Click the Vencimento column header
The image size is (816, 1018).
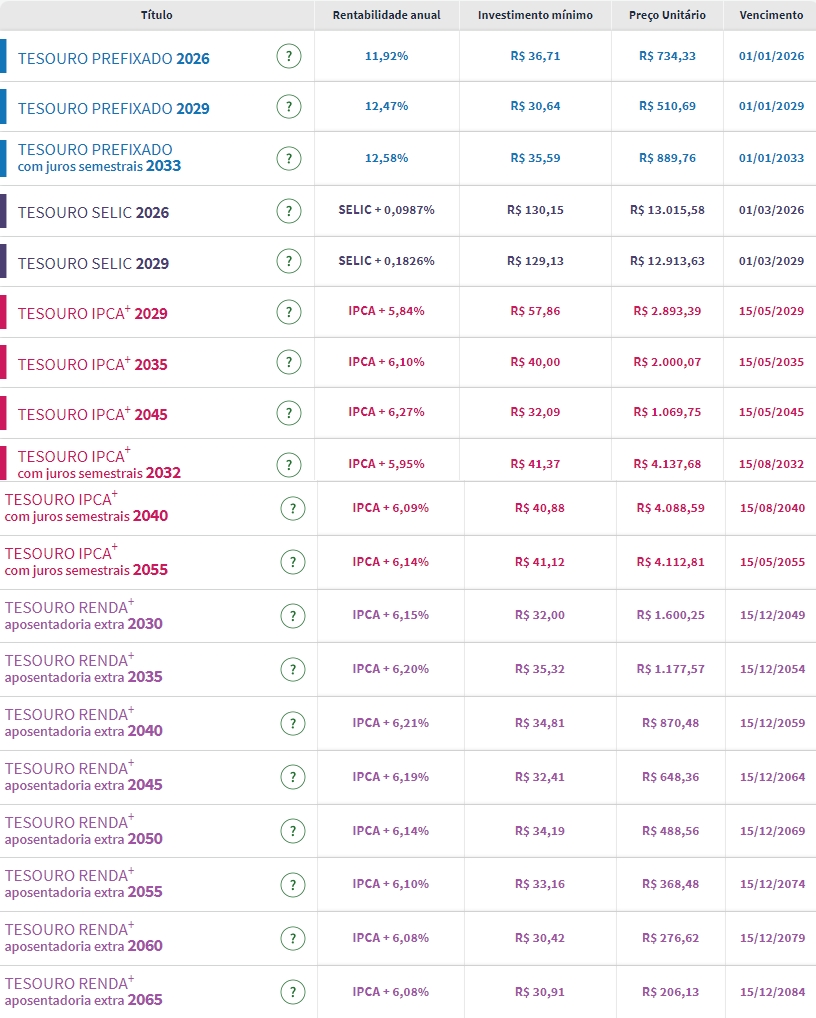tap(770, 15)
